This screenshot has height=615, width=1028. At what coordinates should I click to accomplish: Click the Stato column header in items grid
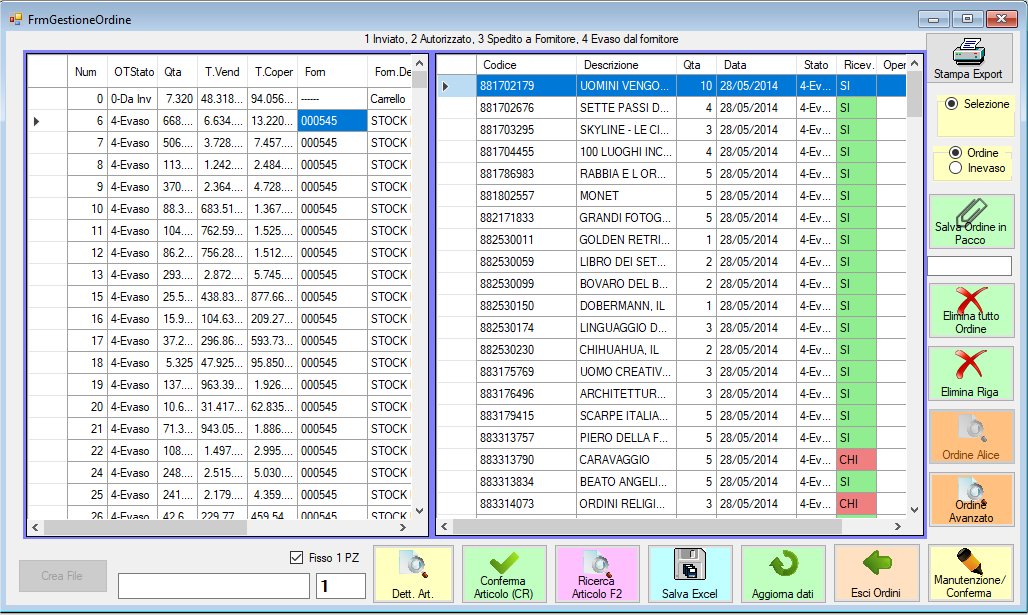816,64
